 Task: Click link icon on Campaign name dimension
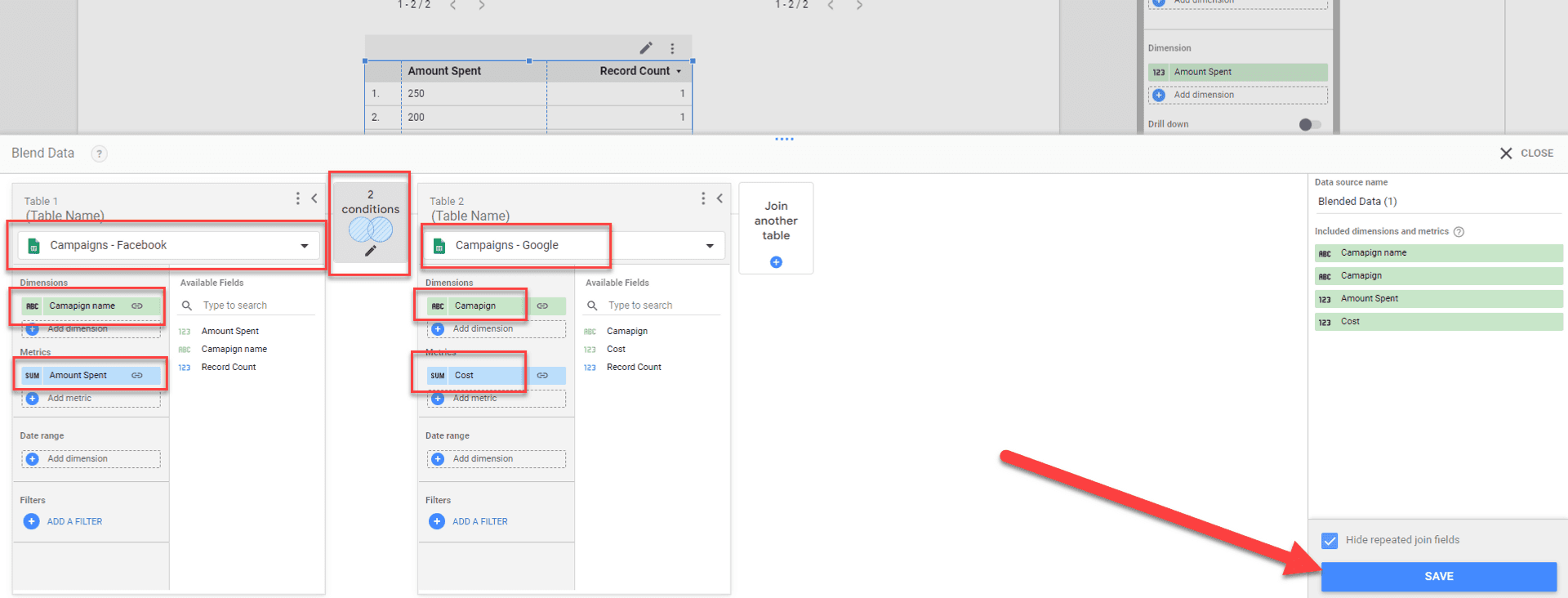click(137, 306)
